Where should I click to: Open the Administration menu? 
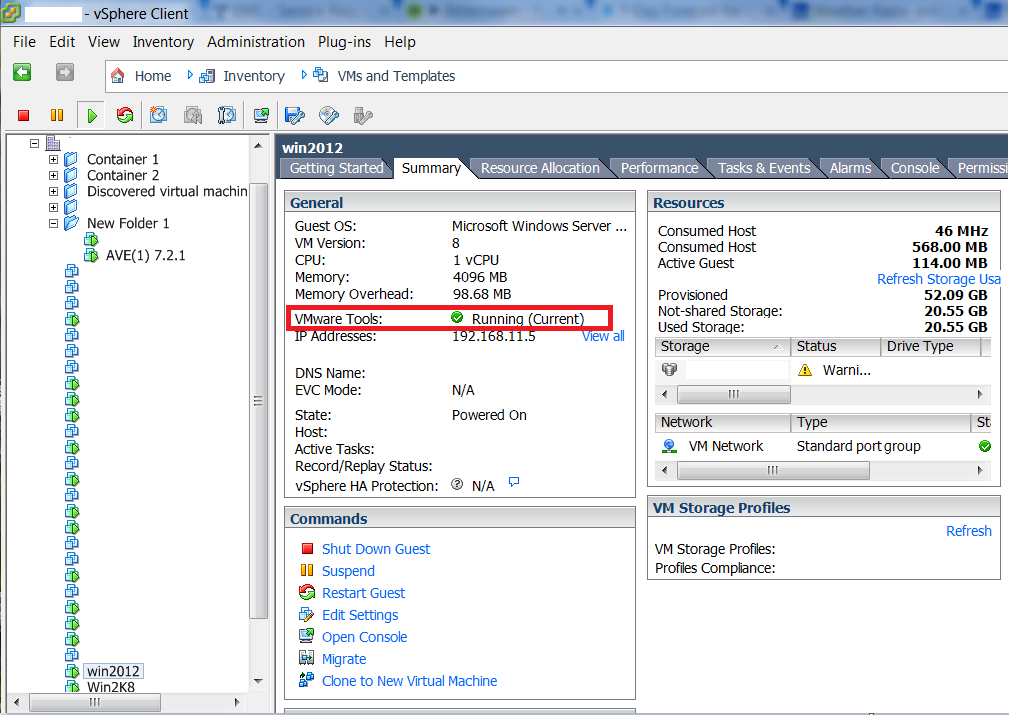tap(256, 42)
